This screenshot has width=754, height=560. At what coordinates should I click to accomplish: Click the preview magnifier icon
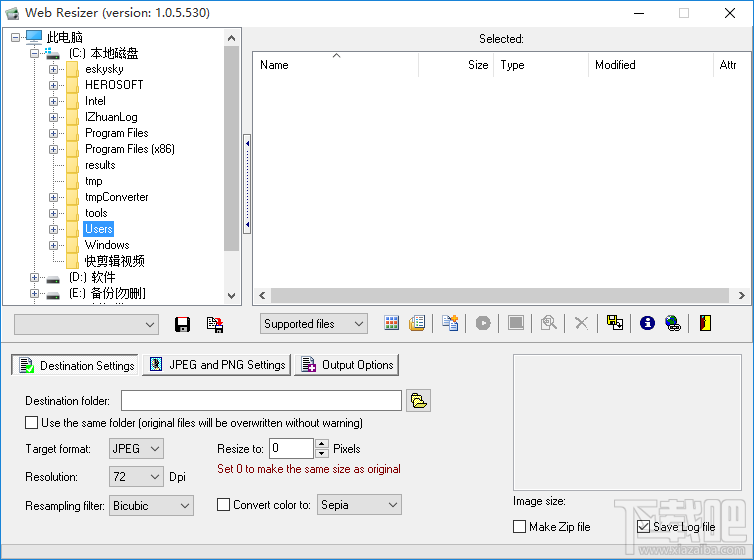(549, 323)
